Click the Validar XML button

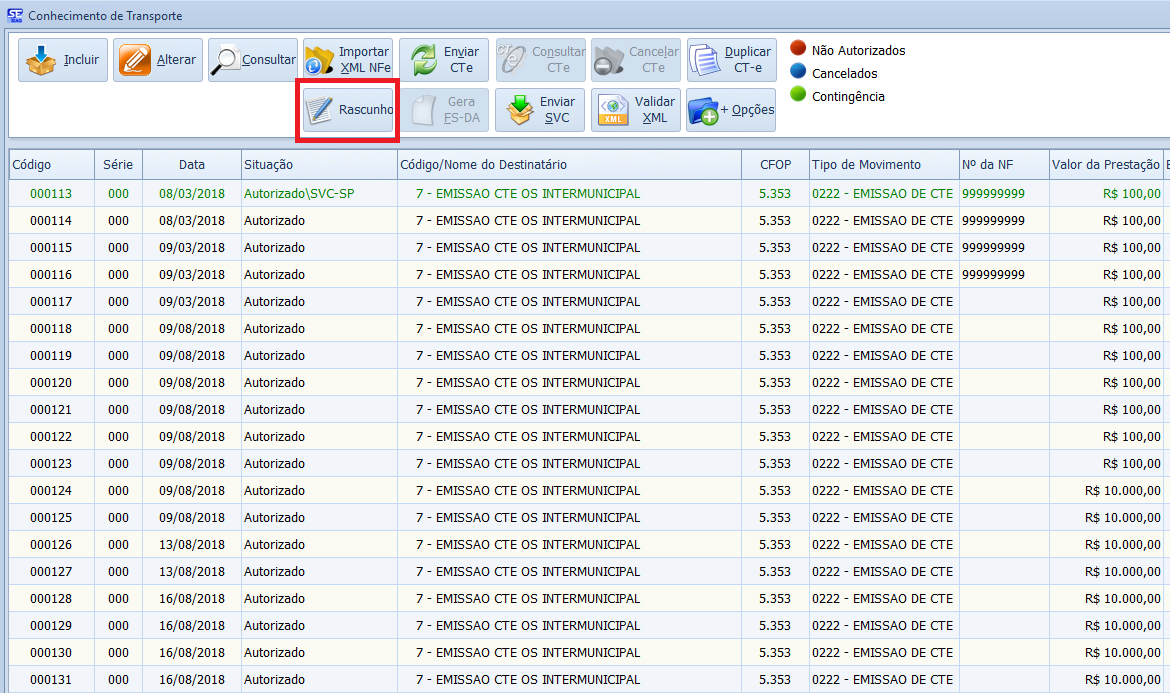635,110
